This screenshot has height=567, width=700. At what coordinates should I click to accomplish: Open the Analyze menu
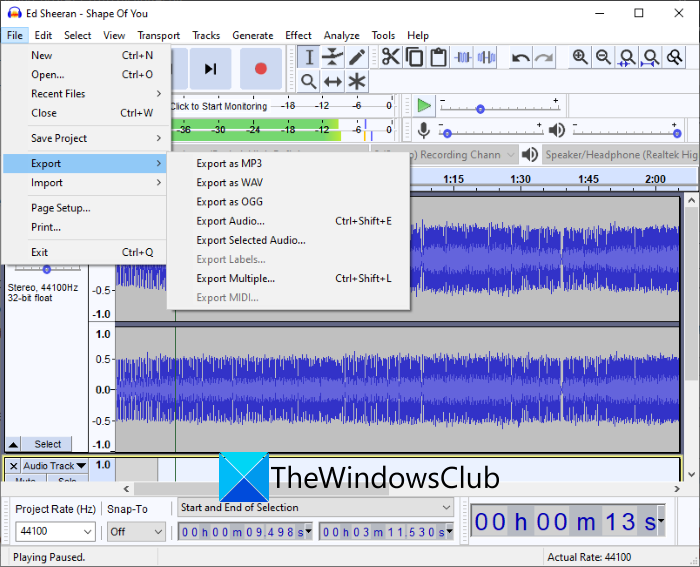click(342, 35)
